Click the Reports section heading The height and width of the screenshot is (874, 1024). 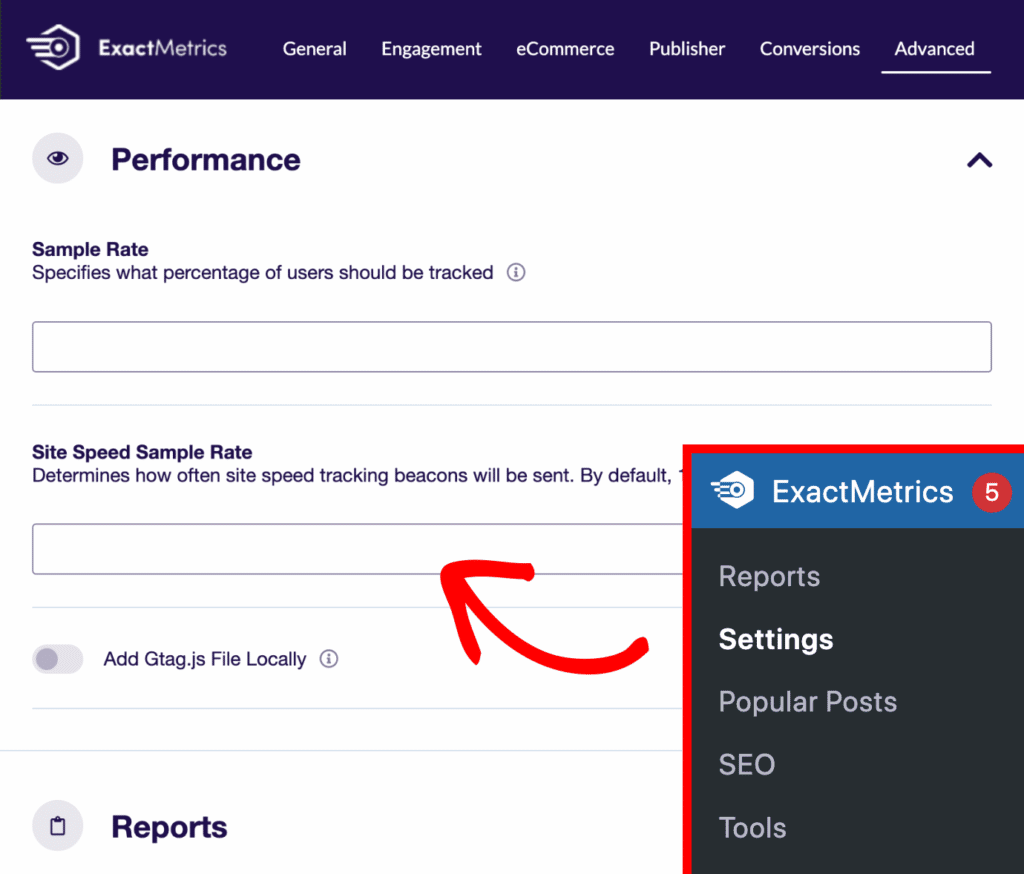pos(169,827)
